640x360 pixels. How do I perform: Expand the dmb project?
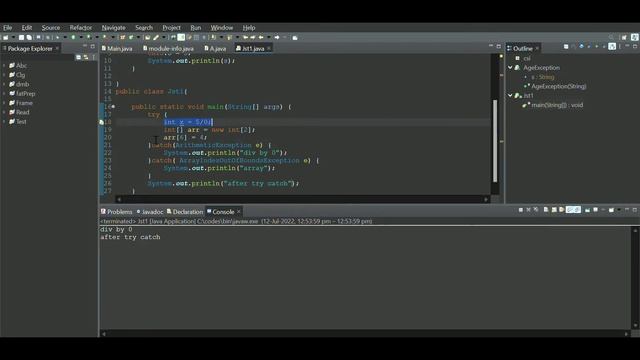[4, 84]
